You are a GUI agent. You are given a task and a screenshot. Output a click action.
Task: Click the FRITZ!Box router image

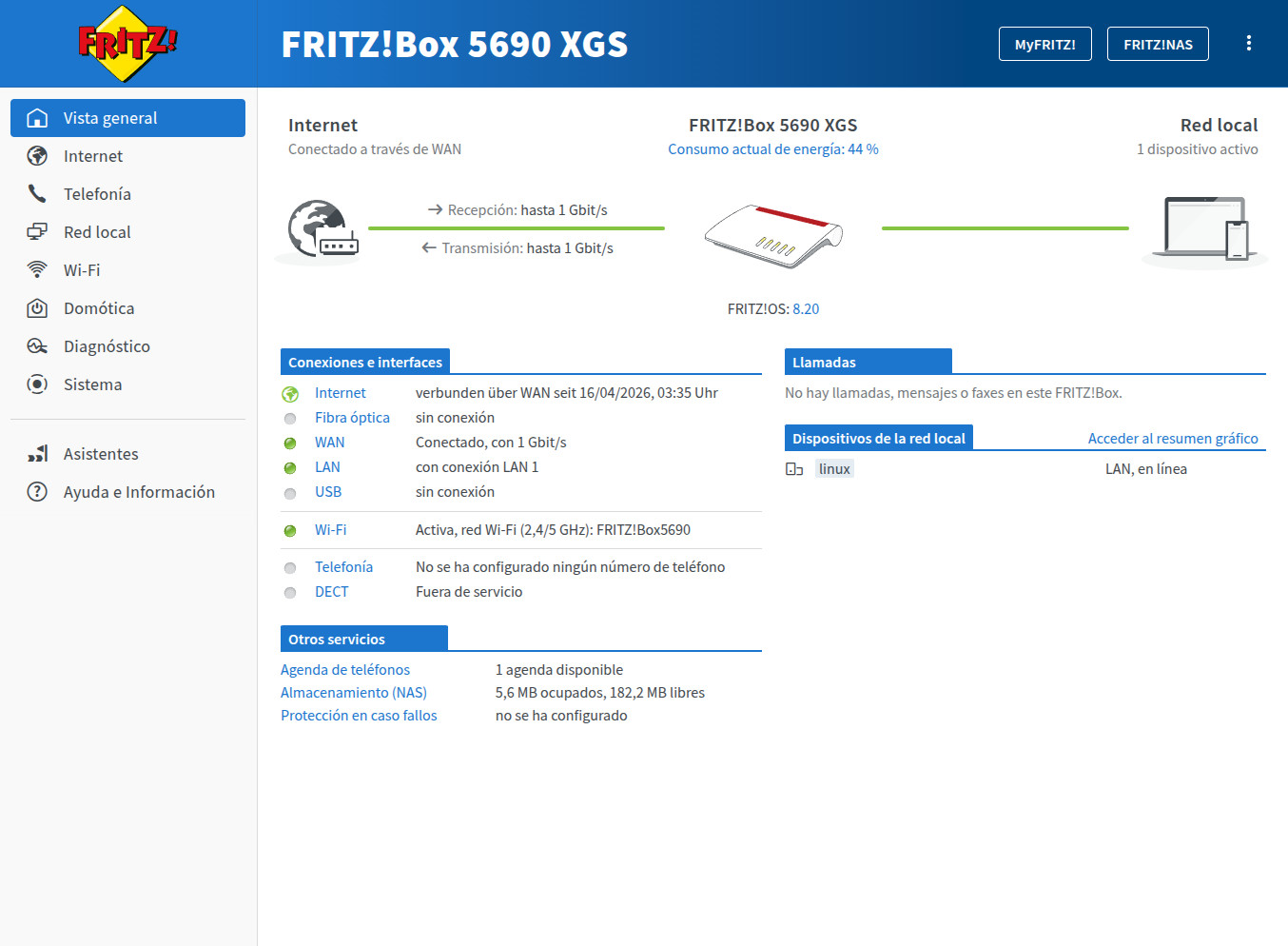coord(773,235)
